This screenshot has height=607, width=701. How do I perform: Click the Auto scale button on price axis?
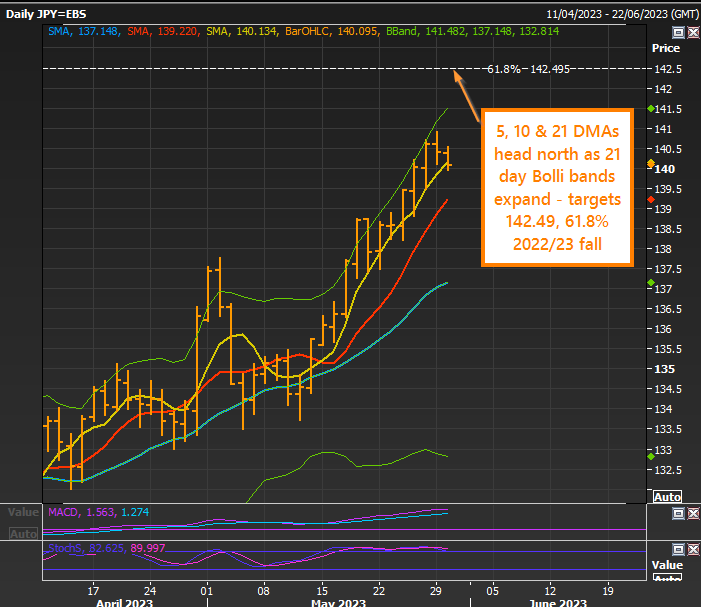667,497
